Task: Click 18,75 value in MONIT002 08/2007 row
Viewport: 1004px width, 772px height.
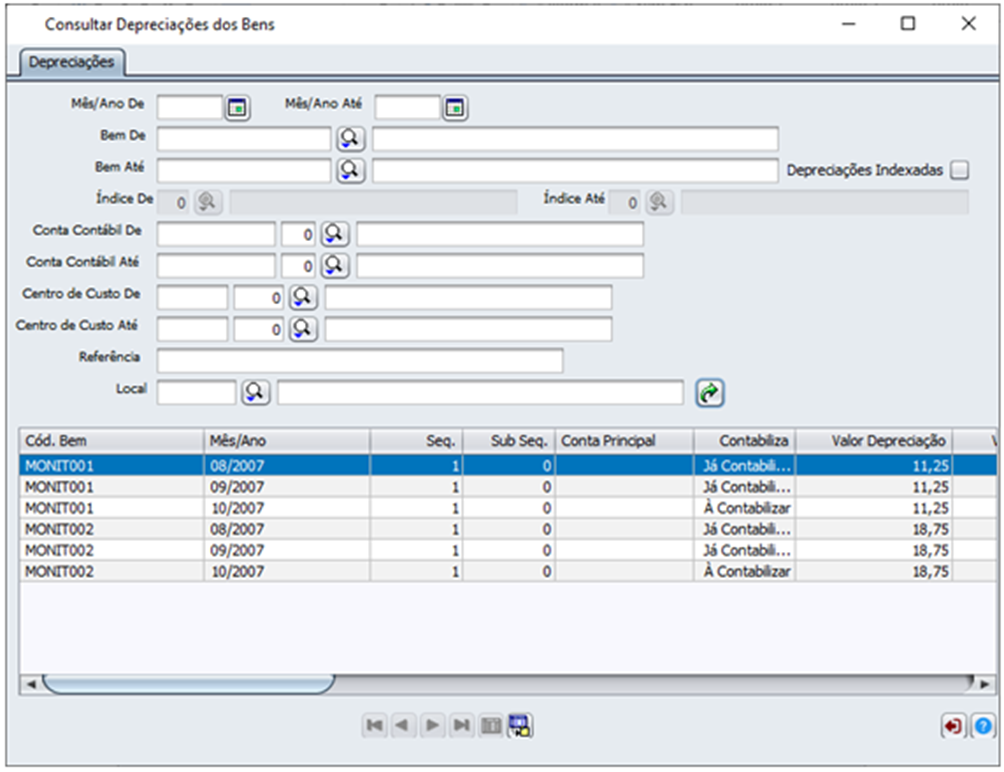Action: point(874,529)
